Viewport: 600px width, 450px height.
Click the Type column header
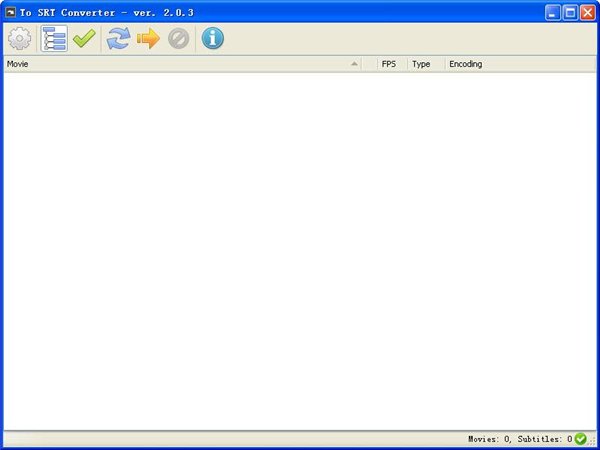[426, 64]
